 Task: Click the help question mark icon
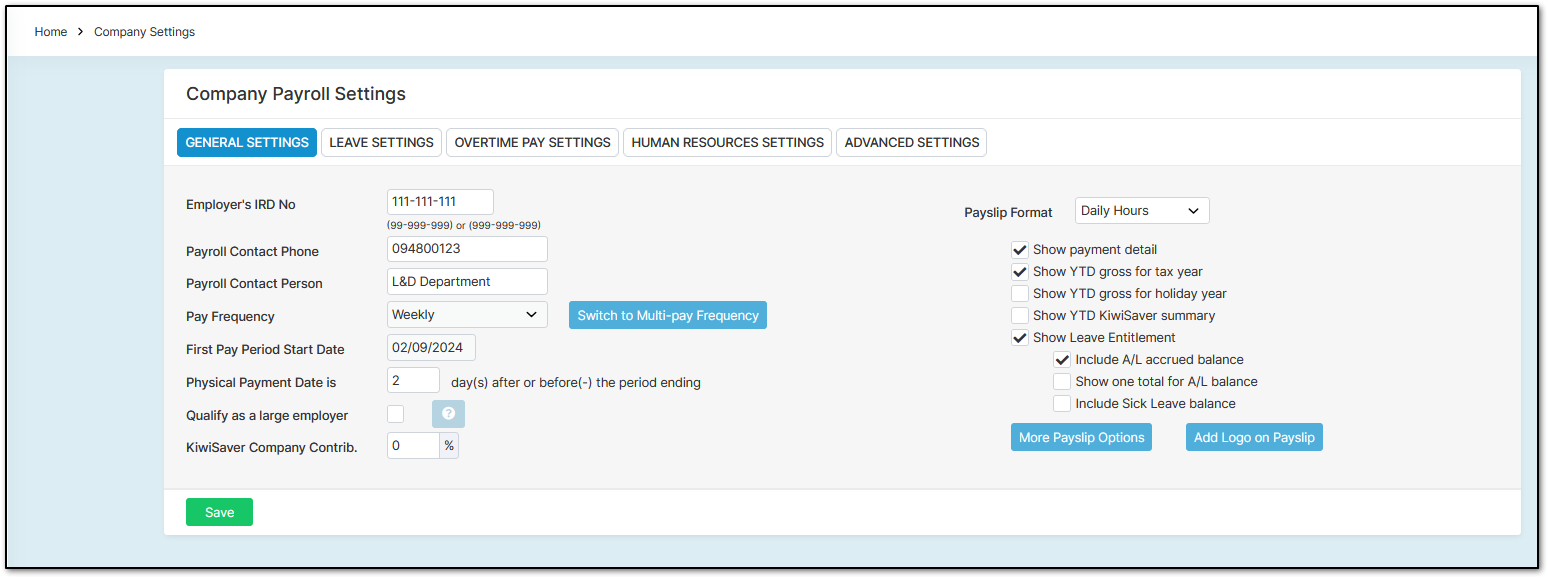click(x=448, y=414)
